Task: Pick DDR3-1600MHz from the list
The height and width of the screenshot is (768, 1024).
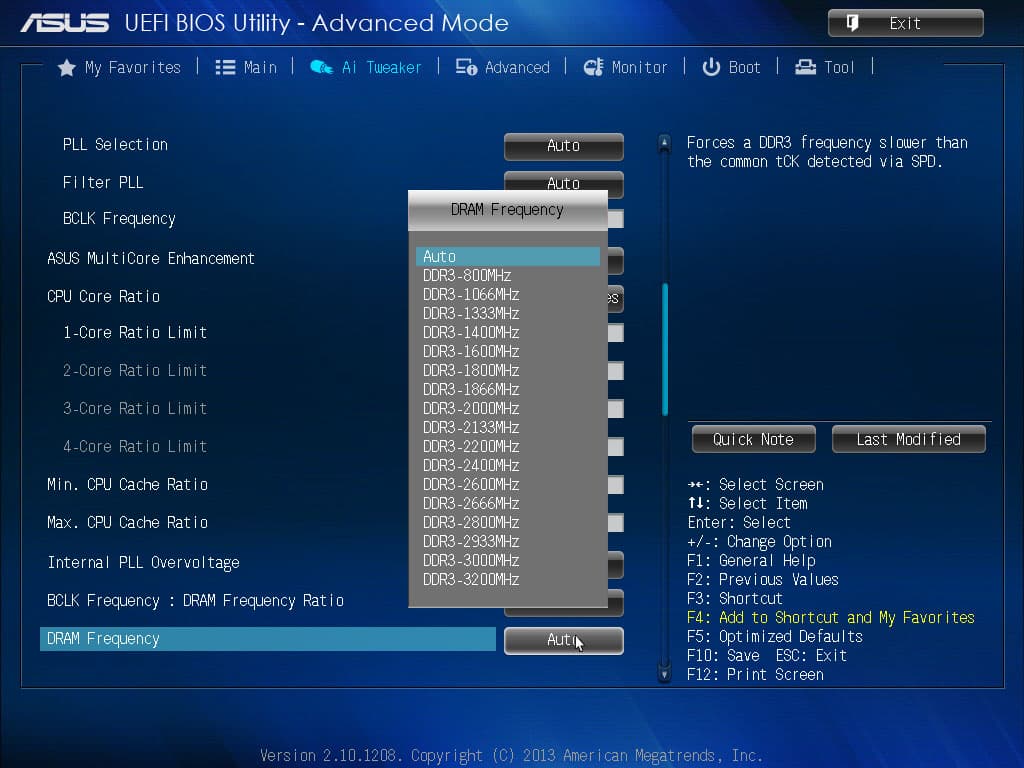Action: pos(507,351)
